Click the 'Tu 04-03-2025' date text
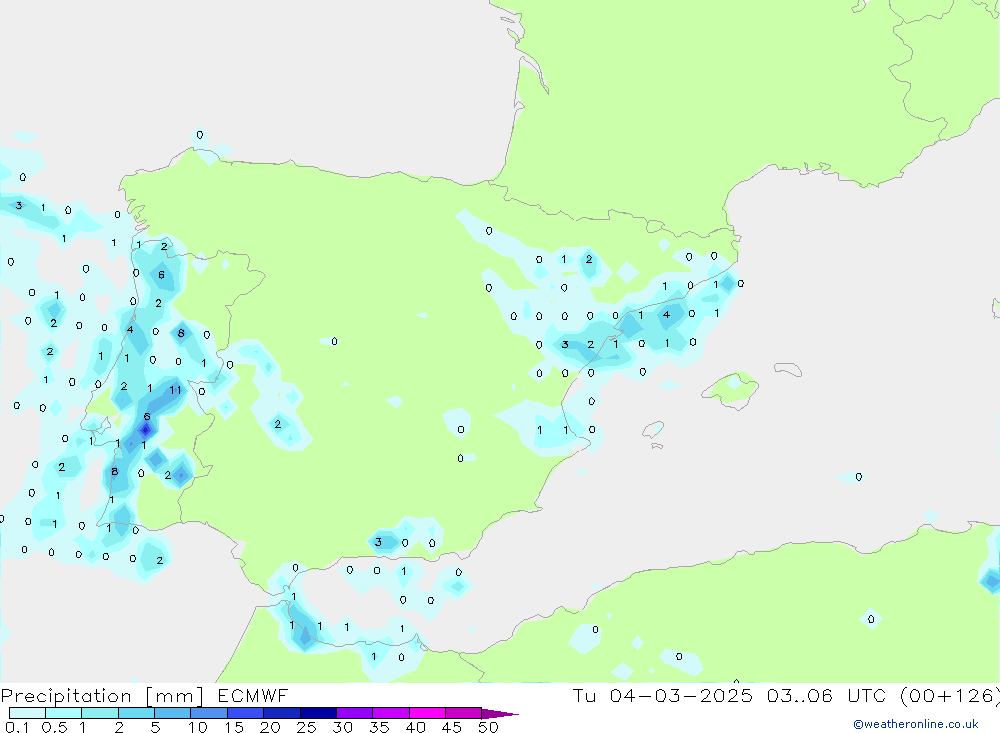The image size is (1000, 733). click(x=663, y=695)
